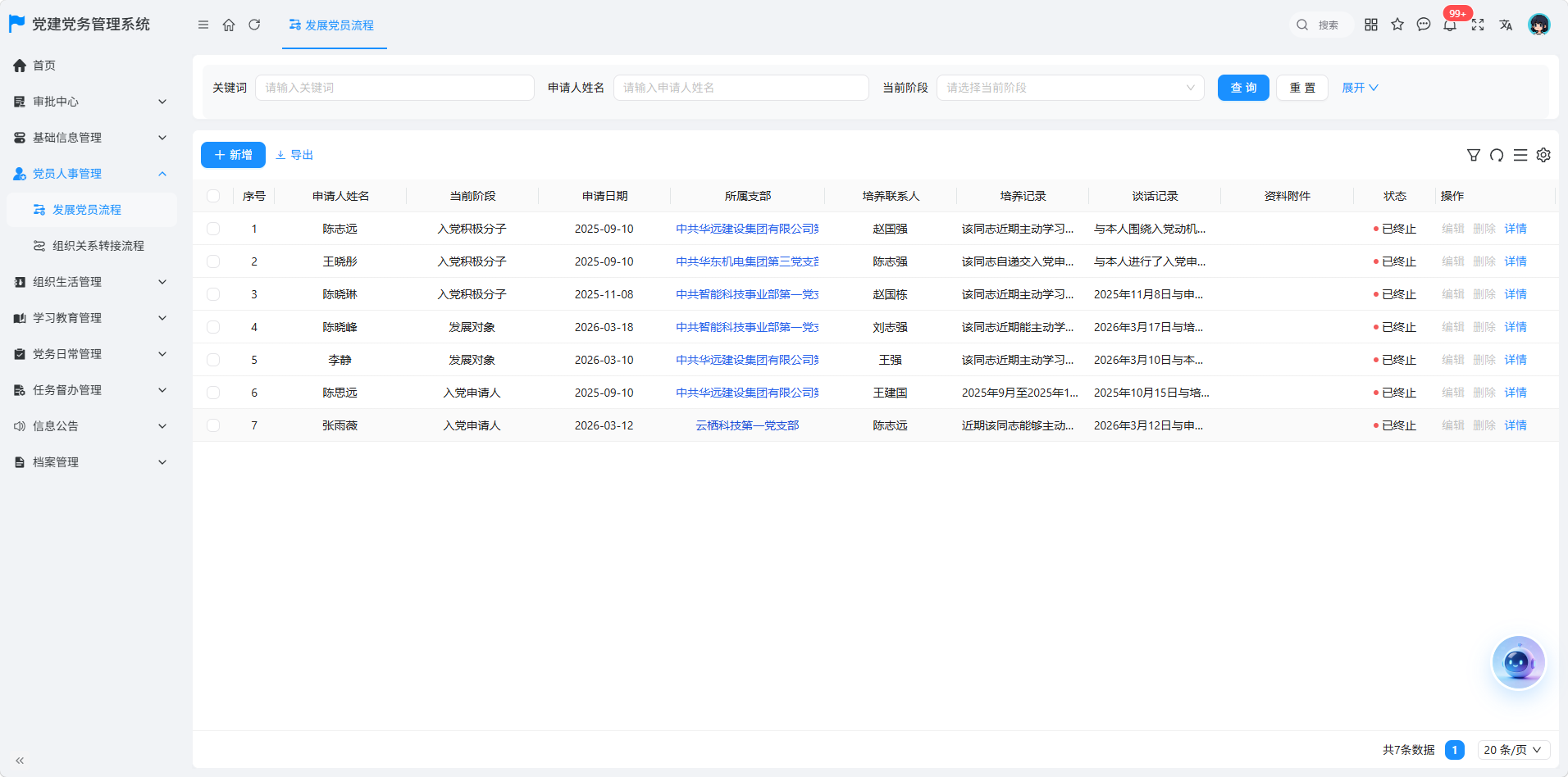Click the refresh page icon in header

[x=254, y=25]
